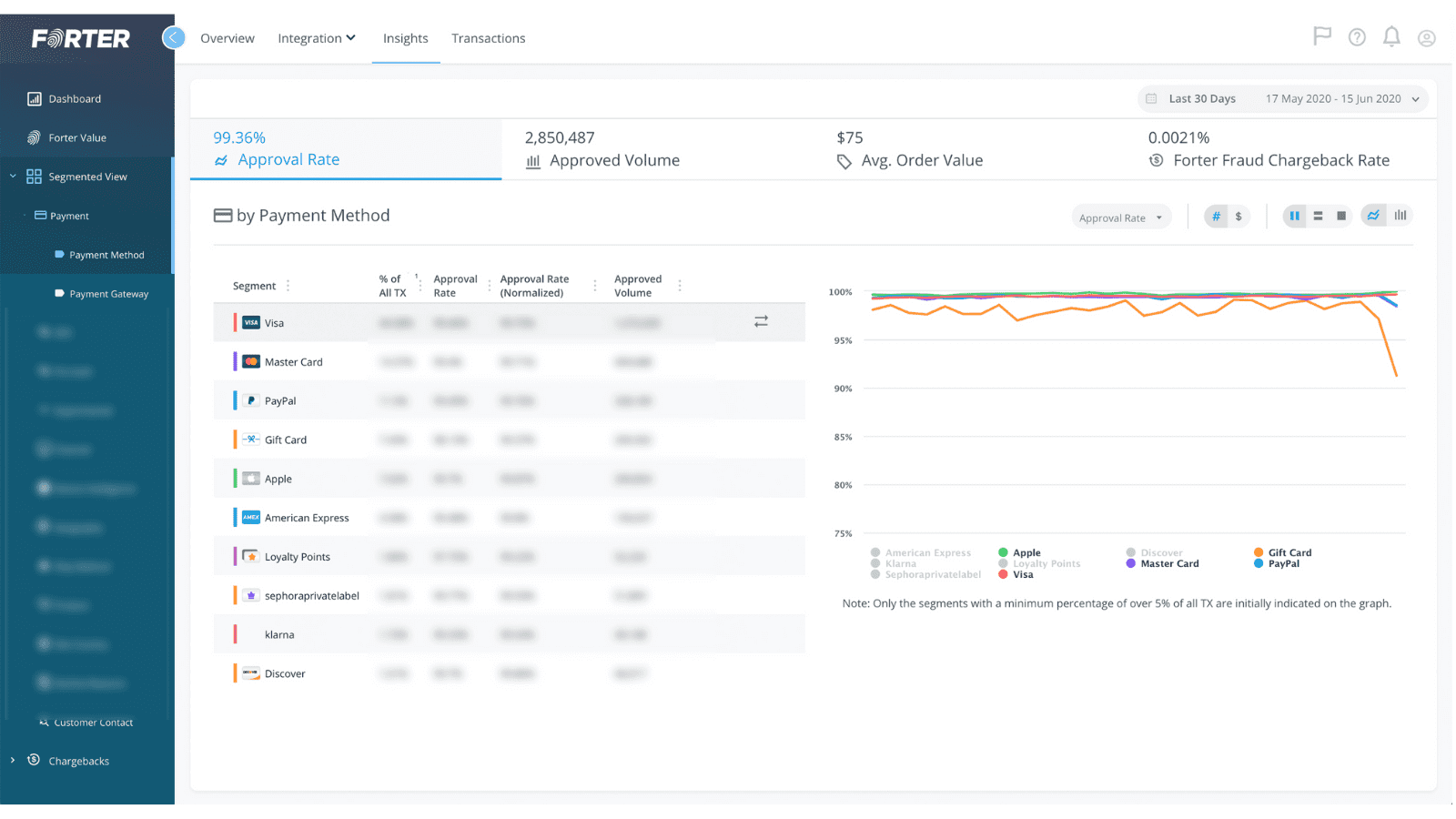Expand the Chargebacks section arrow

13,760
